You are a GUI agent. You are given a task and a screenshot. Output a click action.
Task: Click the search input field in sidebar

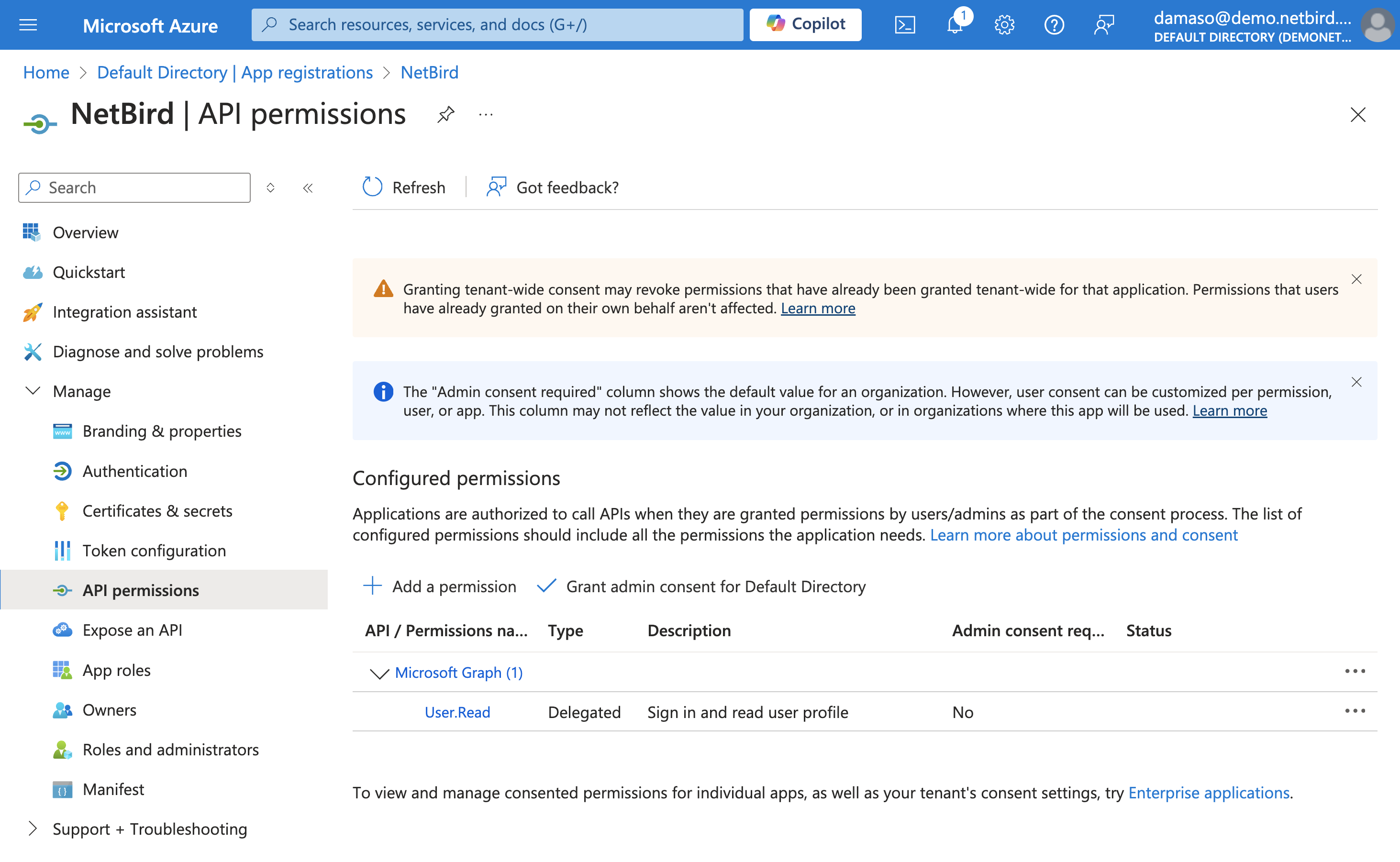(x=134, y=187)
